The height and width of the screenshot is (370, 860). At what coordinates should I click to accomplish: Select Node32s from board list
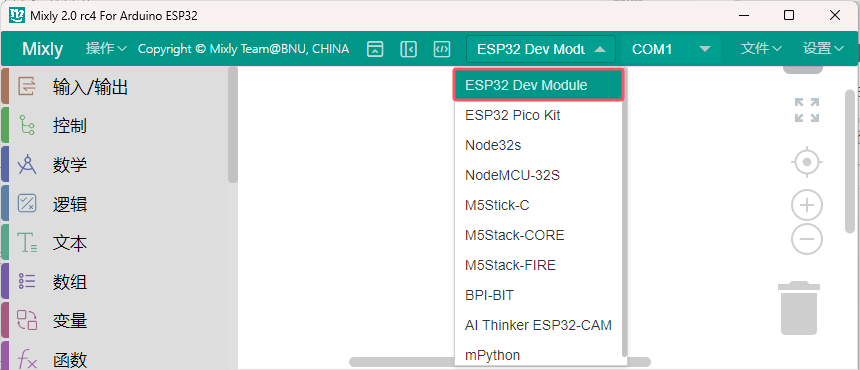538,145
